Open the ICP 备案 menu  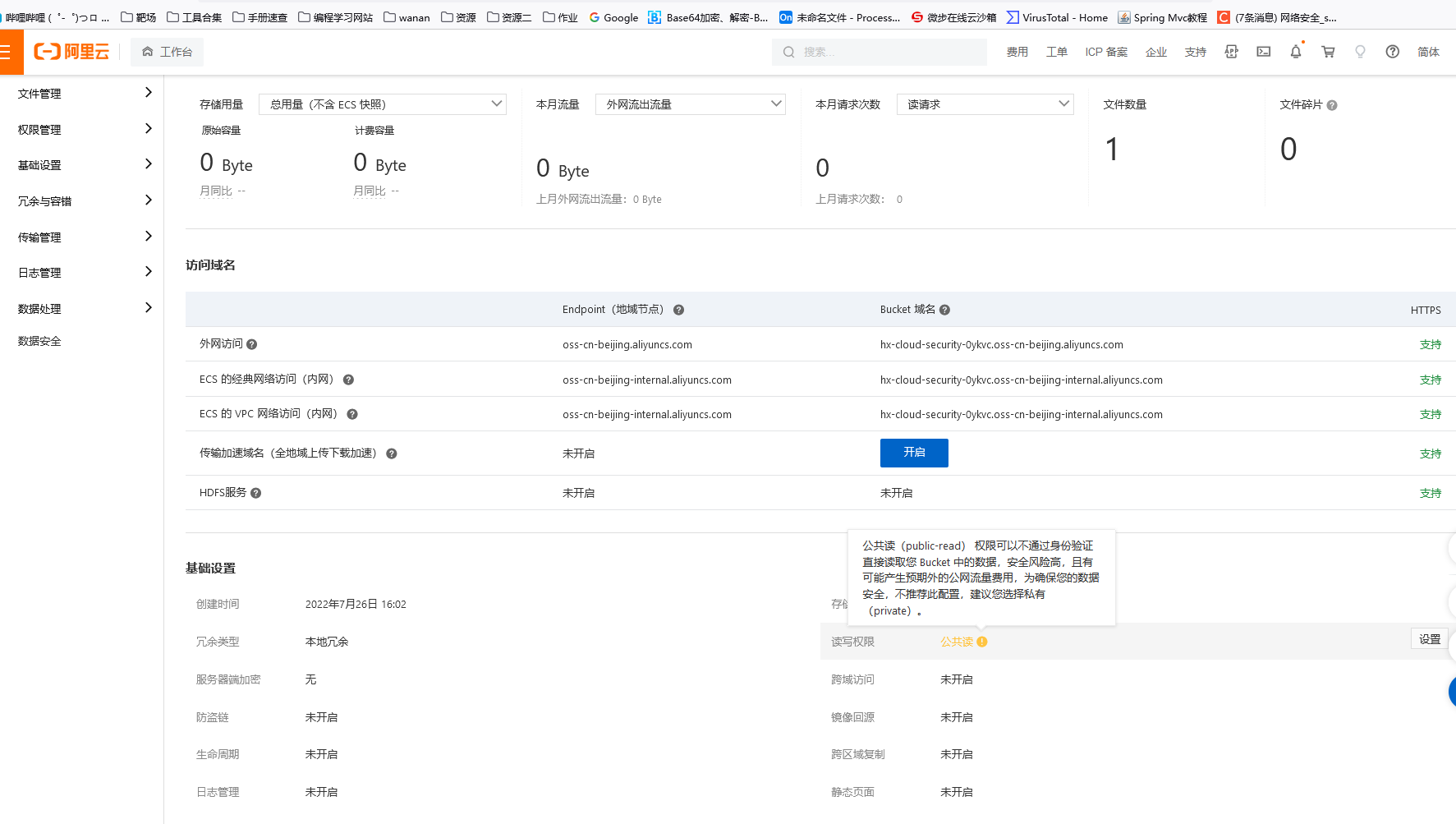point(1106,52)
